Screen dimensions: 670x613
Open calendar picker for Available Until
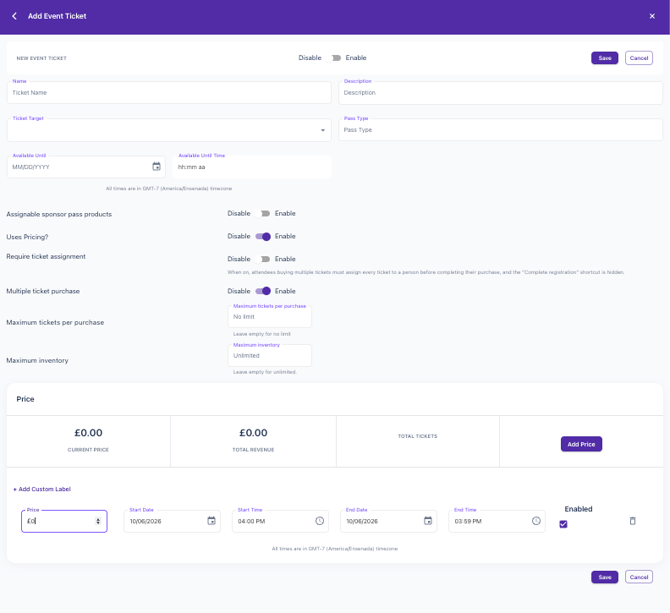(x=156, y=167)
